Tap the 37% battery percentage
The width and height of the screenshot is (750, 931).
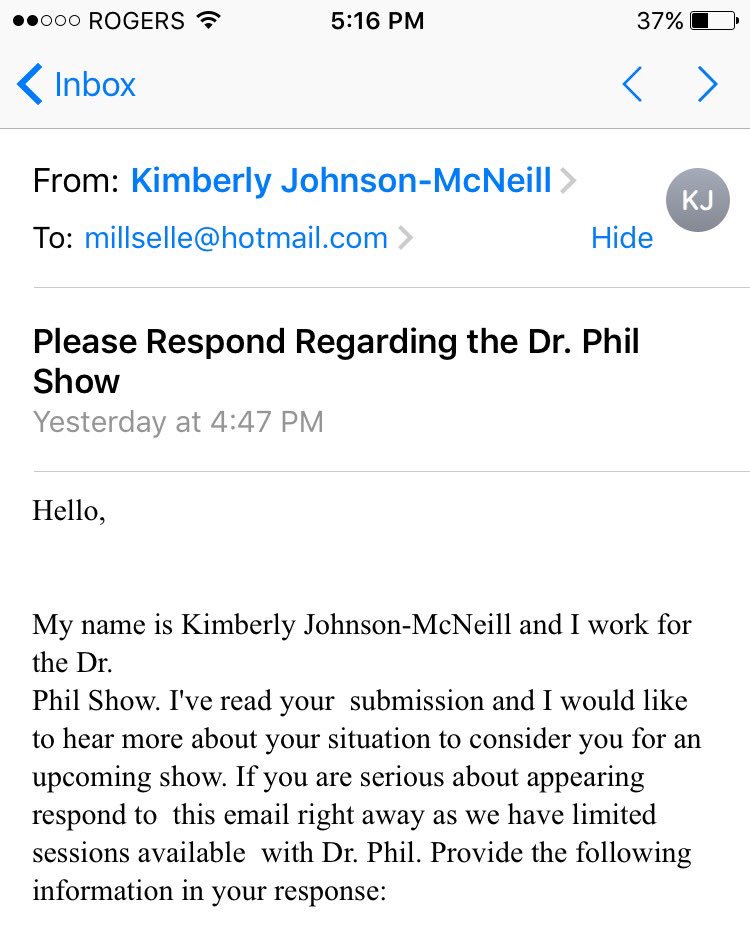click(x=660, y=21)
